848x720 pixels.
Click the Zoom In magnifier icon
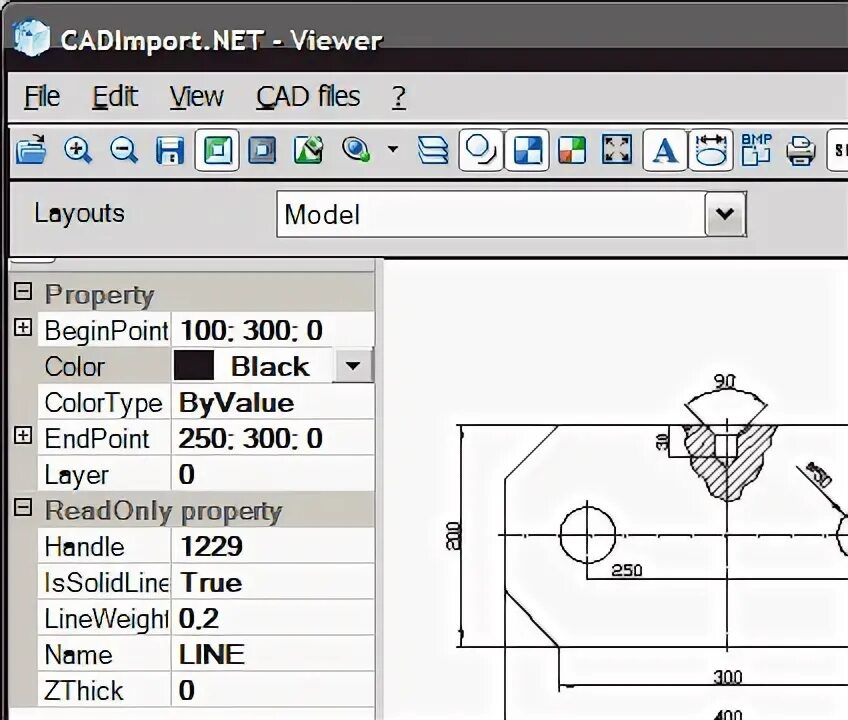point(78,150)
